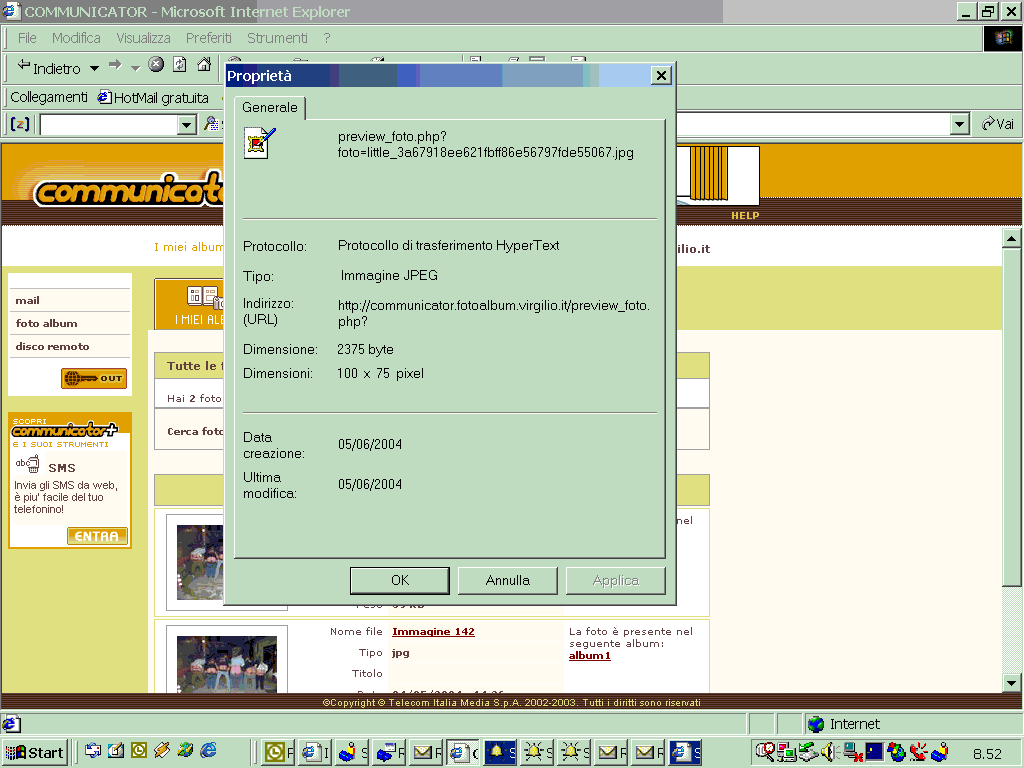Click the Internet zone status bar text
Viewport: 1024px width, 768px height.
854,724
